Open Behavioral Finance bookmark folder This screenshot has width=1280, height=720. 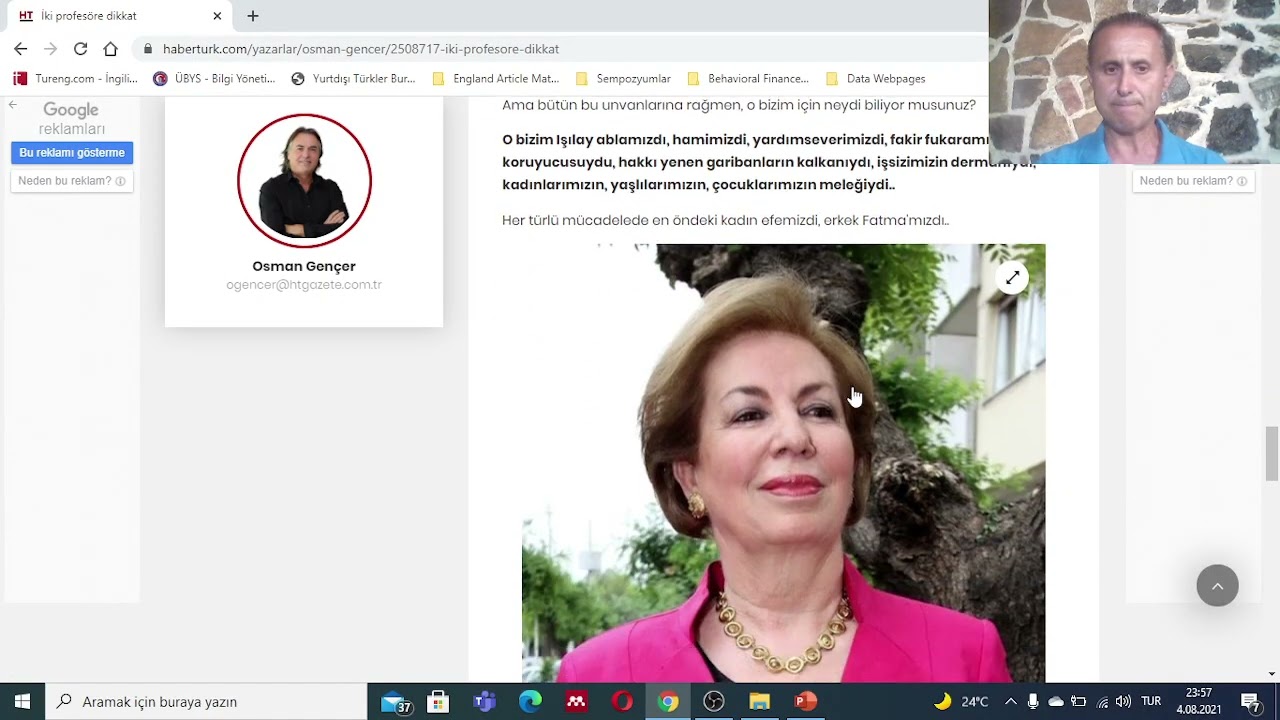pyautogui.click(x=747, y=78)
